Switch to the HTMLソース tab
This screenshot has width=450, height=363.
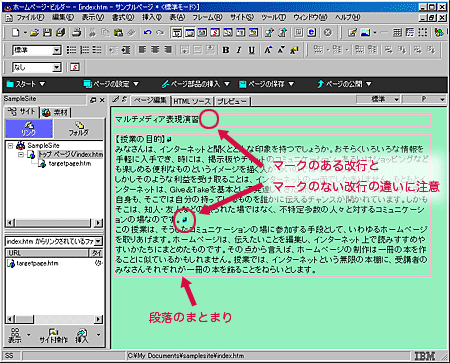[192, 101]
